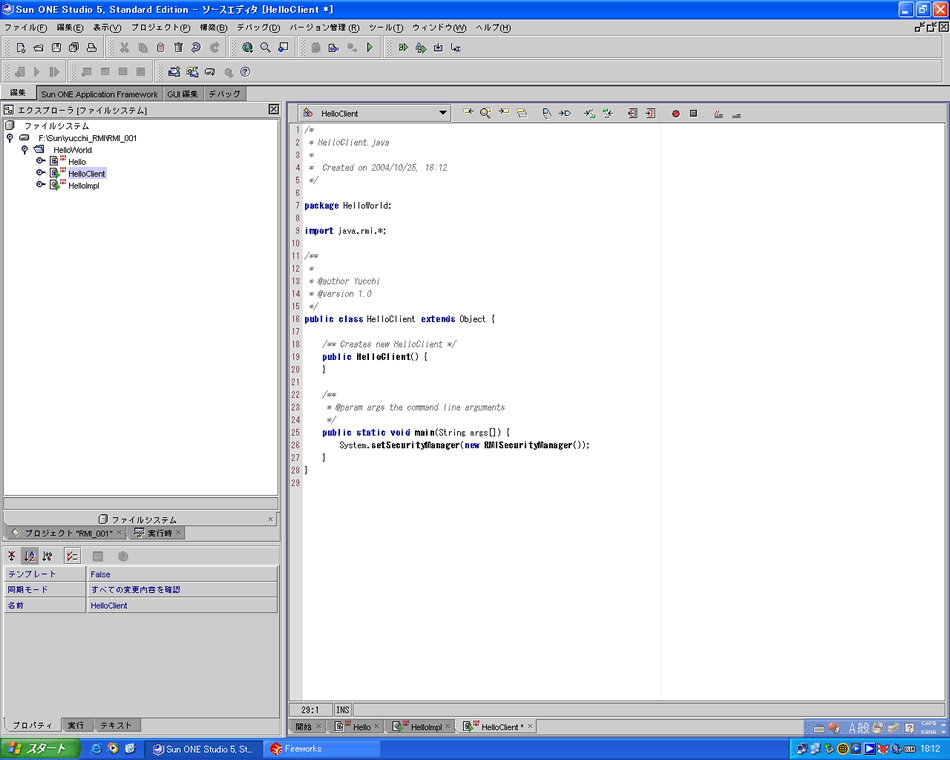Switch to the HelloImpl editor tab

point(426,727)
